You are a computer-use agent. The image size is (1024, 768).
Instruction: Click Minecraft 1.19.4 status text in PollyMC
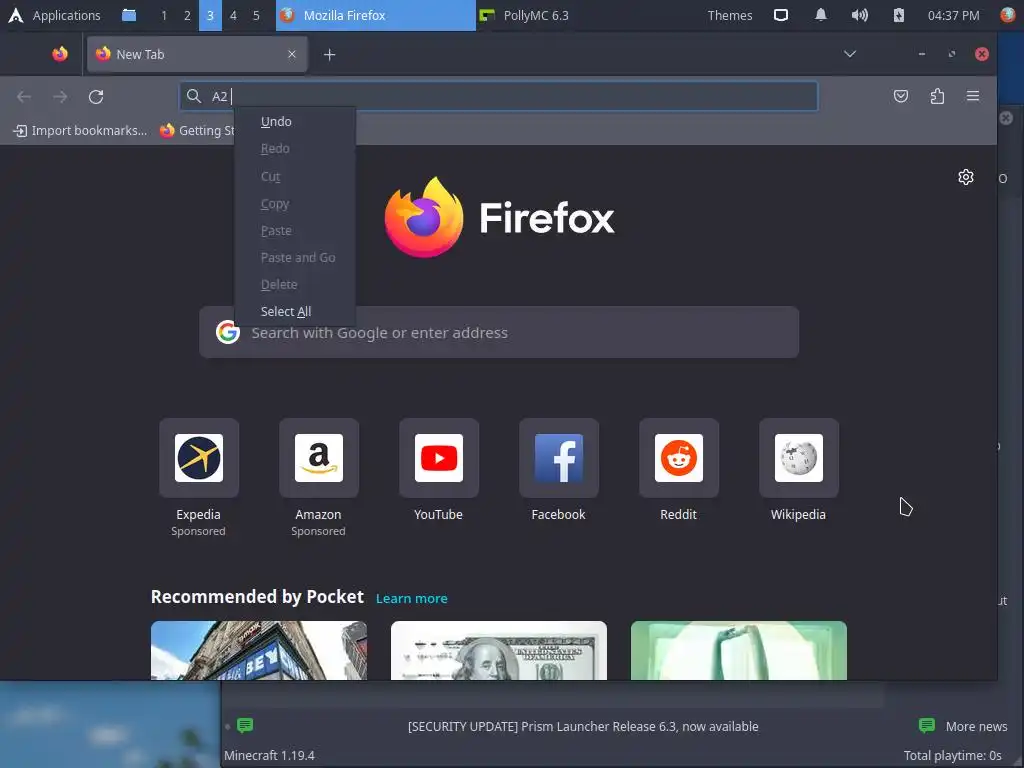click(269, 756)
